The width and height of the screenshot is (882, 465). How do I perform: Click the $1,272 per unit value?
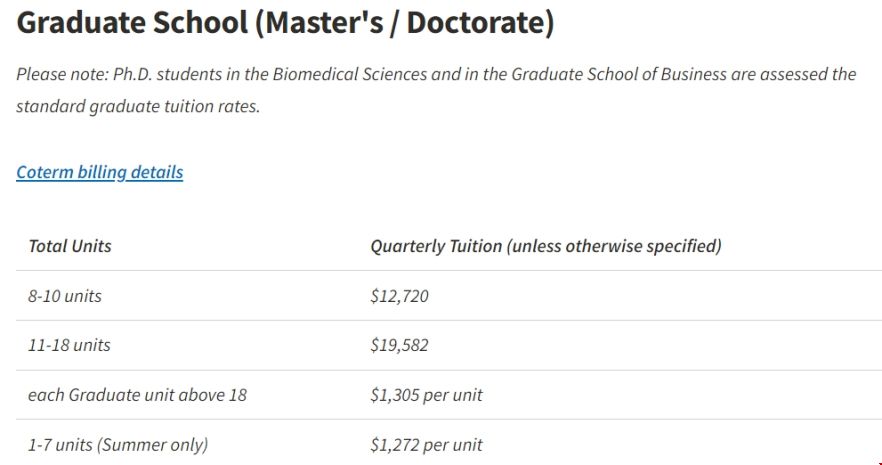[x=426, y=445]
